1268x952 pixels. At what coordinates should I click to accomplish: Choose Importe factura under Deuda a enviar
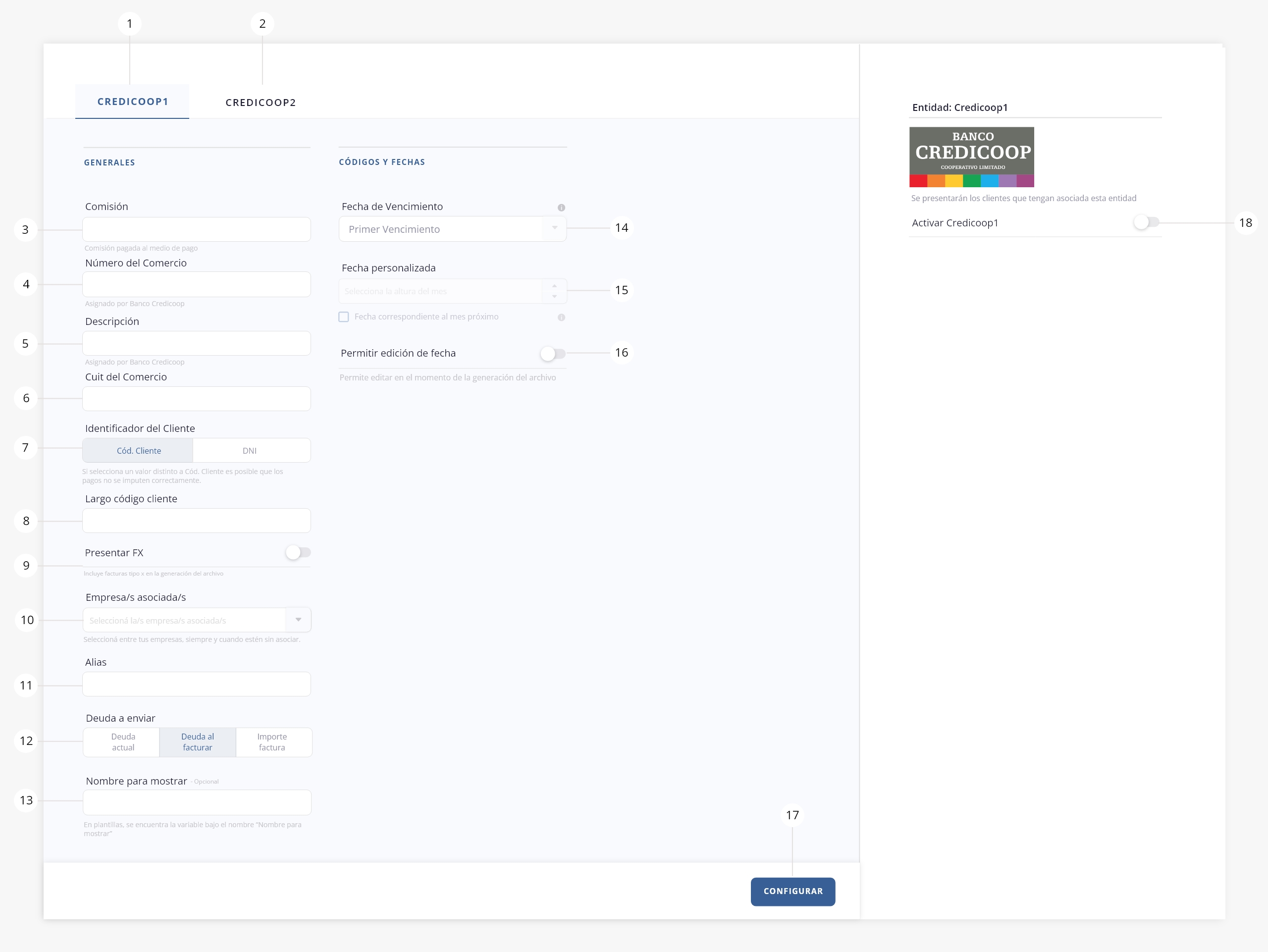(x=272, y=742)
